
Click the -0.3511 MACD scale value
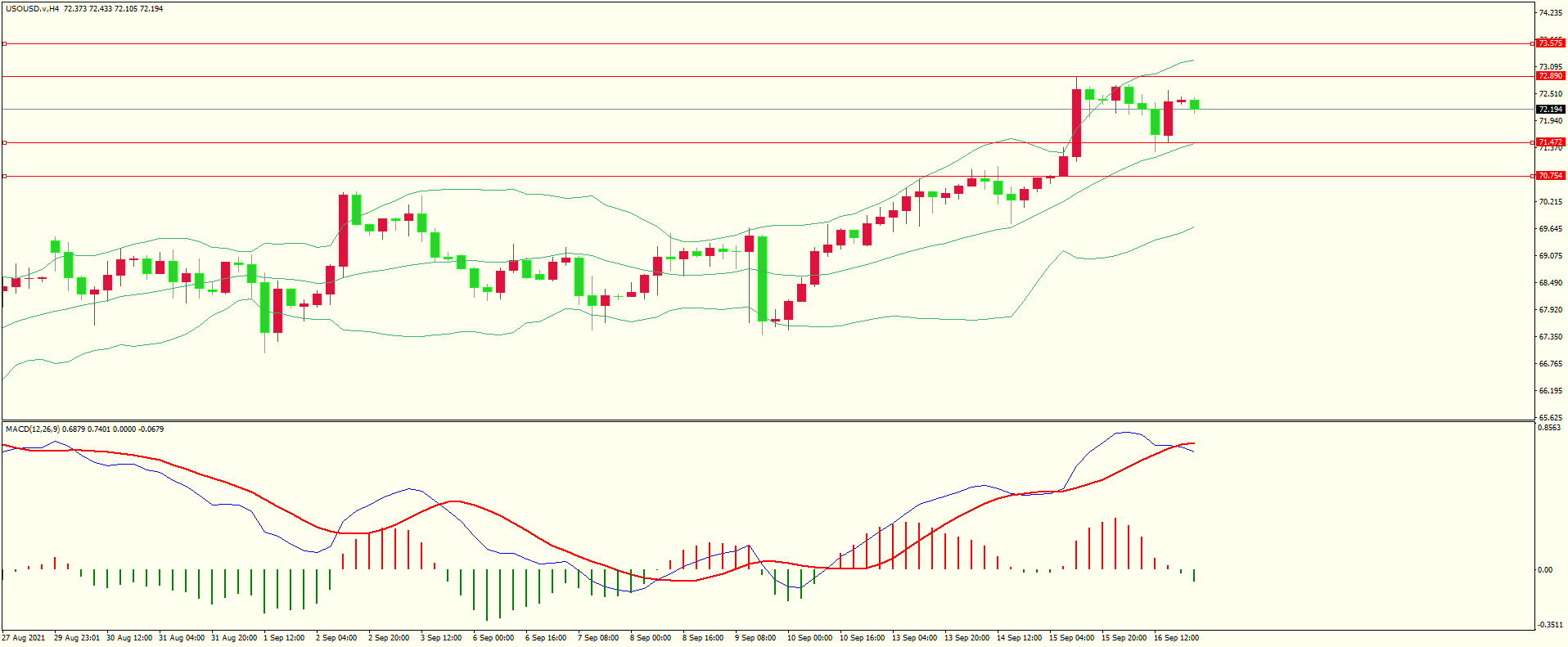coord(1551,625)
